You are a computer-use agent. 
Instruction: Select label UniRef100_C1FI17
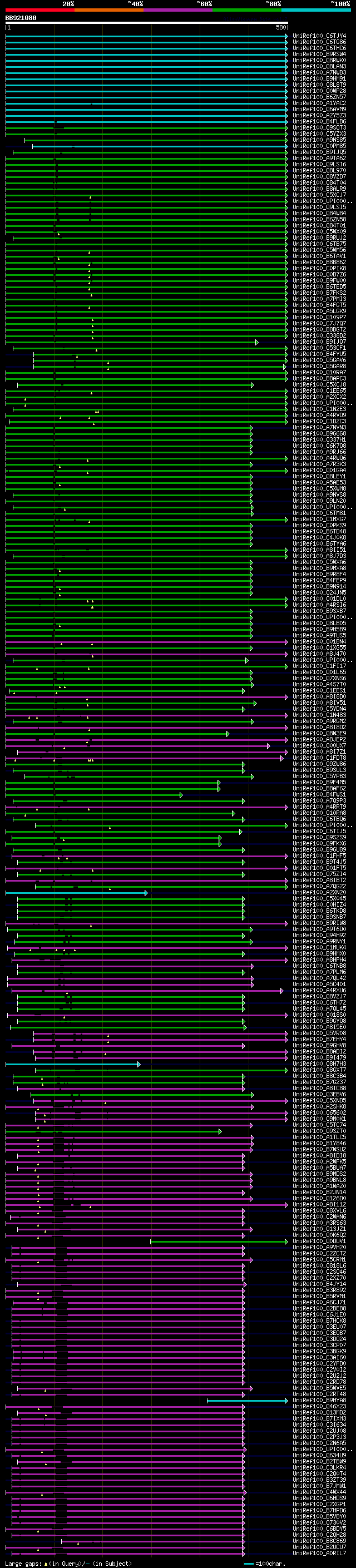tap(319, 666)
